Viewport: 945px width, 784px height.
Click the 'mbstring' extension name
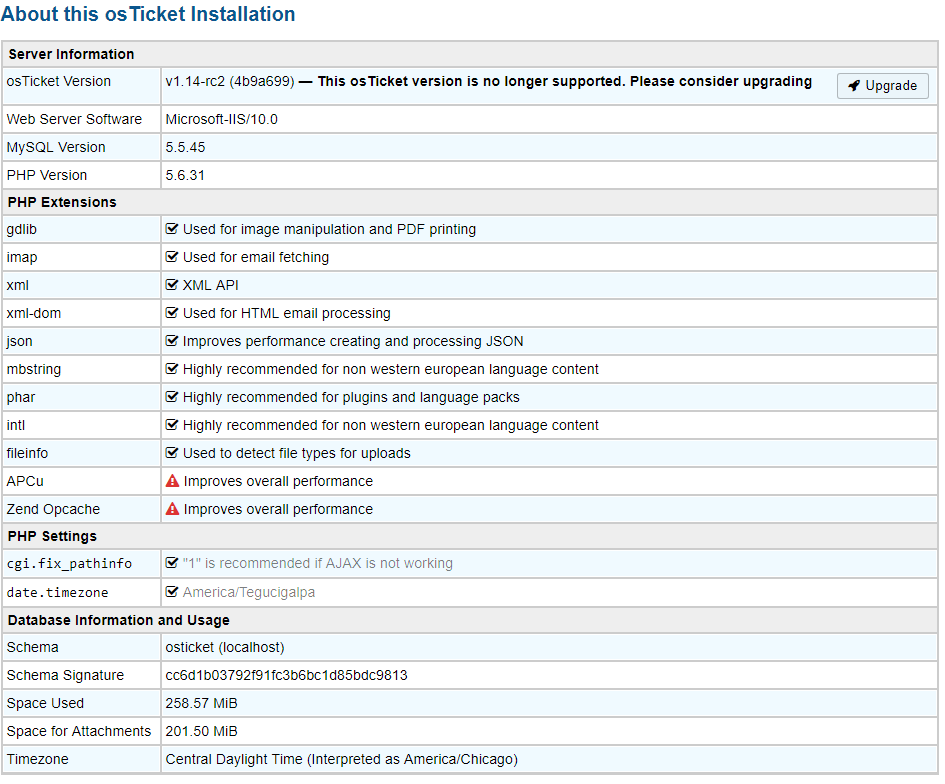(x=34, y=369)
